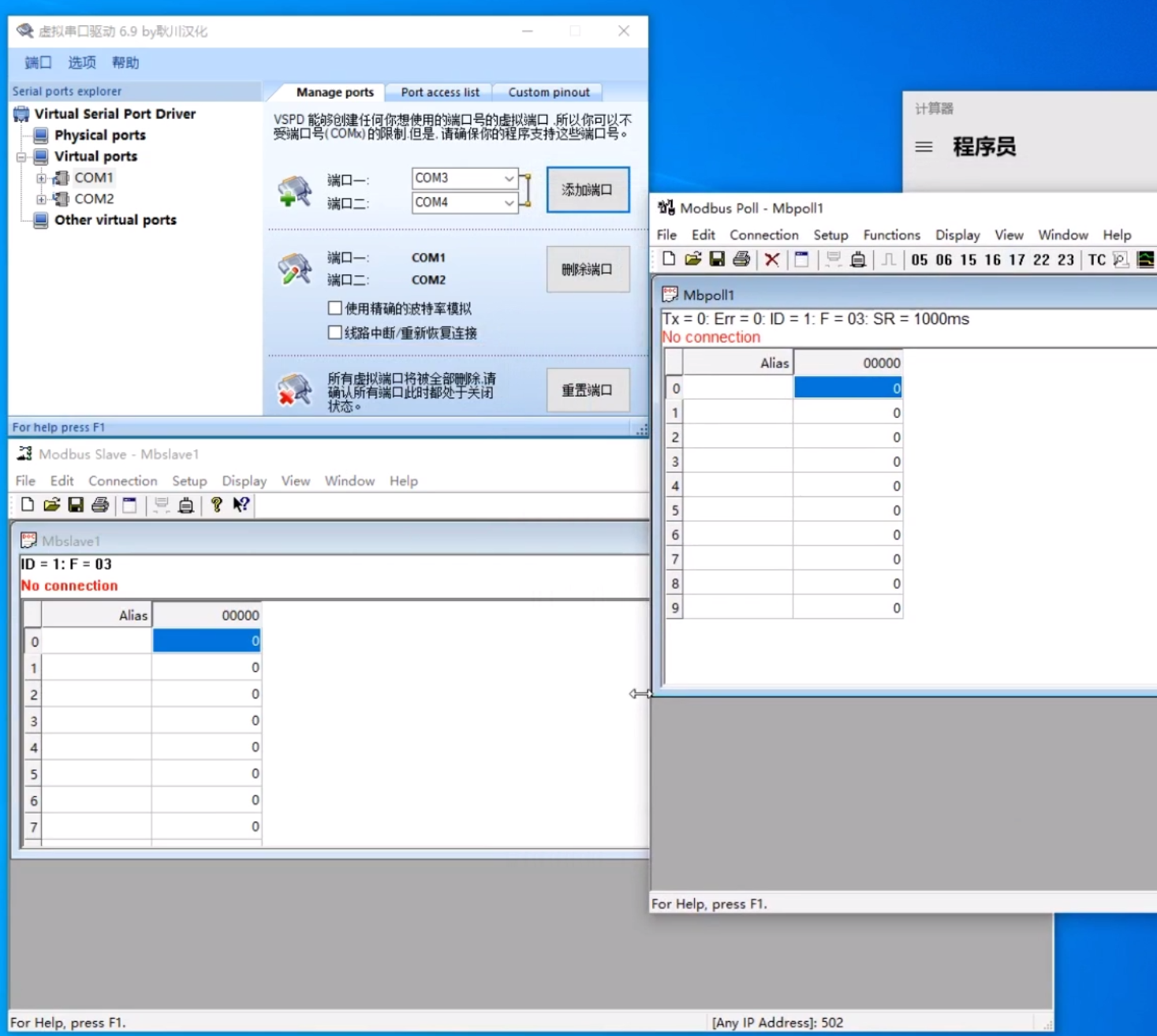The width and height of the screenshot is (1157, 1036).
Task: Click New icon in Modbus Slave toolbar
Action: (28, 505)
